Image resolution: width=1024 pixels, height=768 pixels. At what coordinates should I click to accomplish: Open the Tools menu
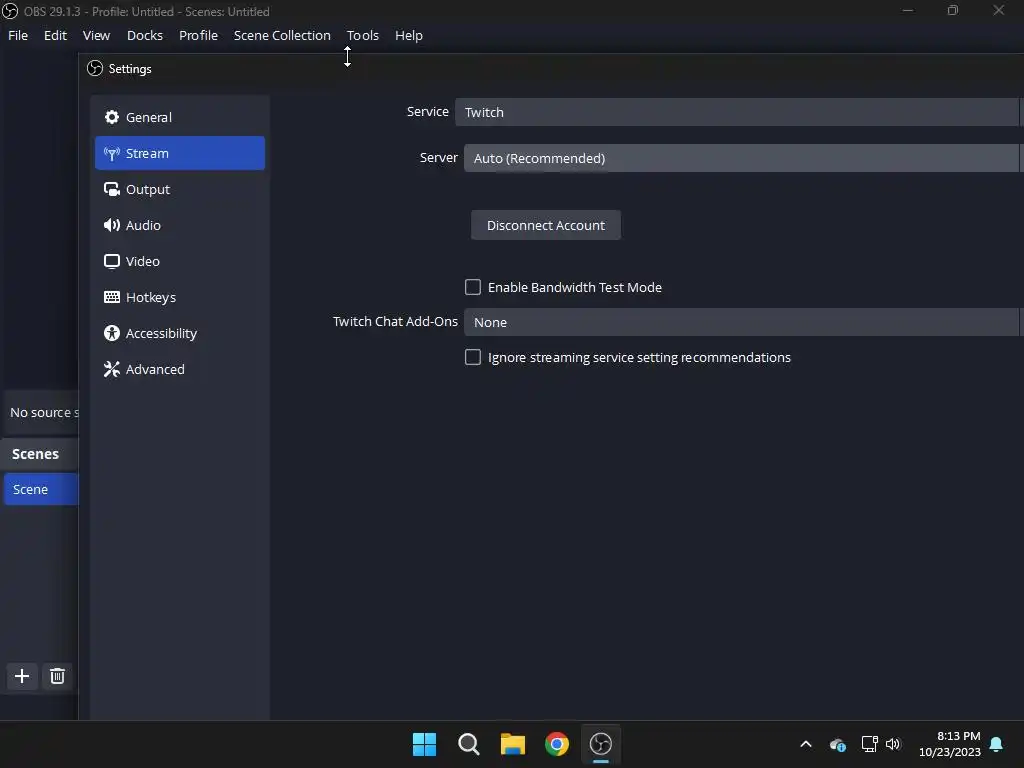tap(362, 35)
